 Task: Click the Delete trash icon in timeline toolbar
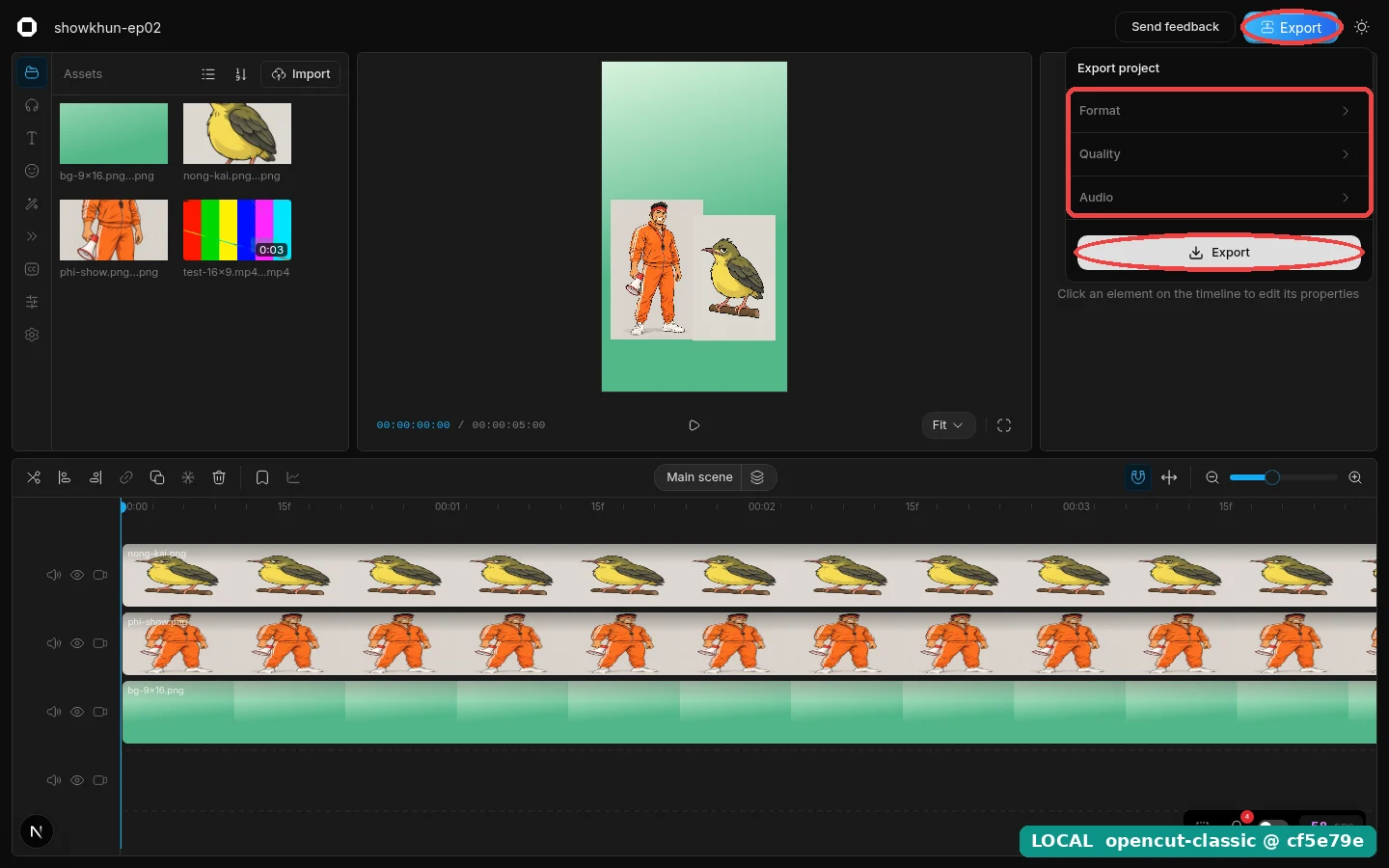(219, 477)
